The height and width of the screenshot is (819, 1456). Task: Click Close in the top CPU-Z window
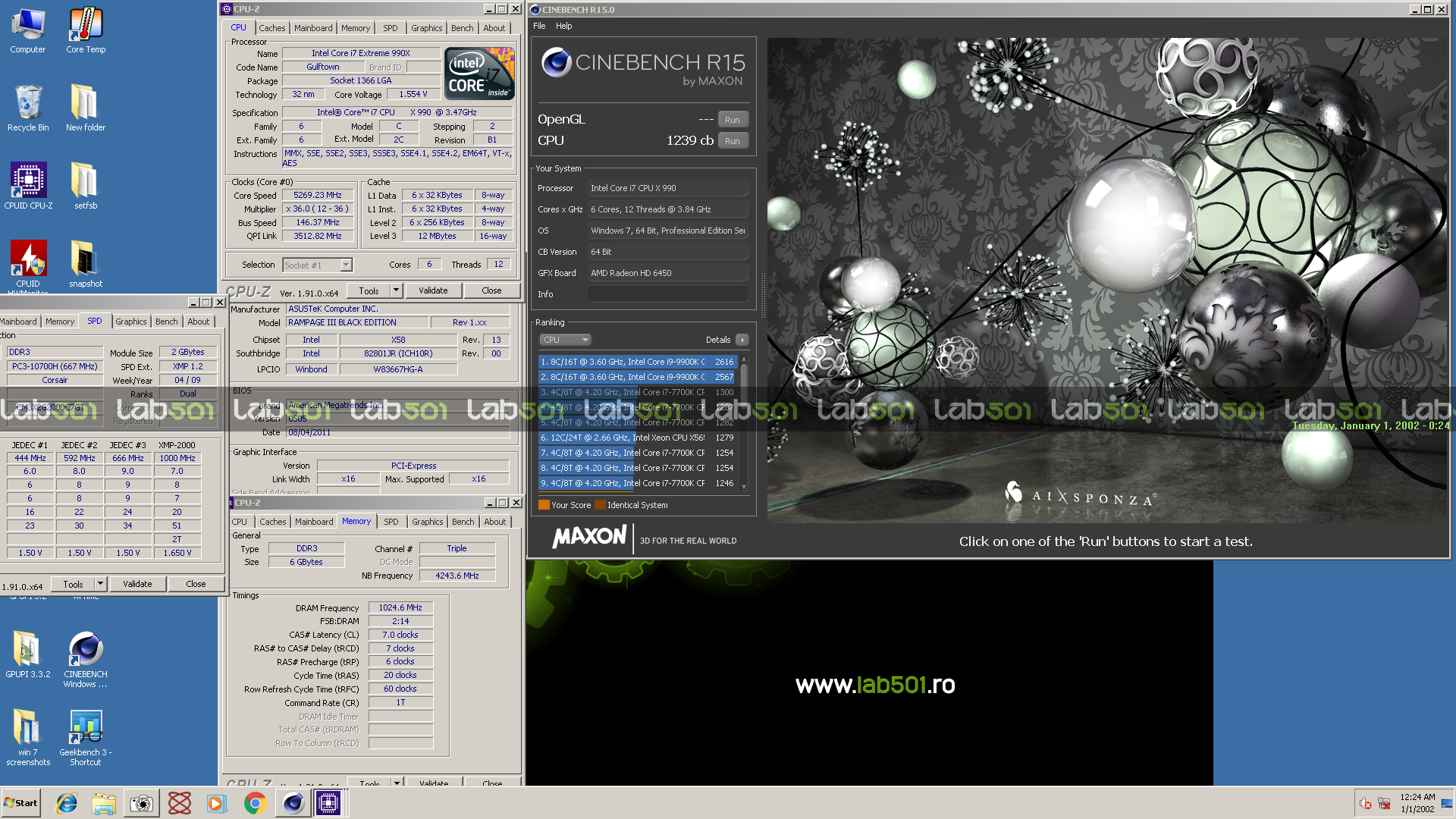tap(491, 290)
